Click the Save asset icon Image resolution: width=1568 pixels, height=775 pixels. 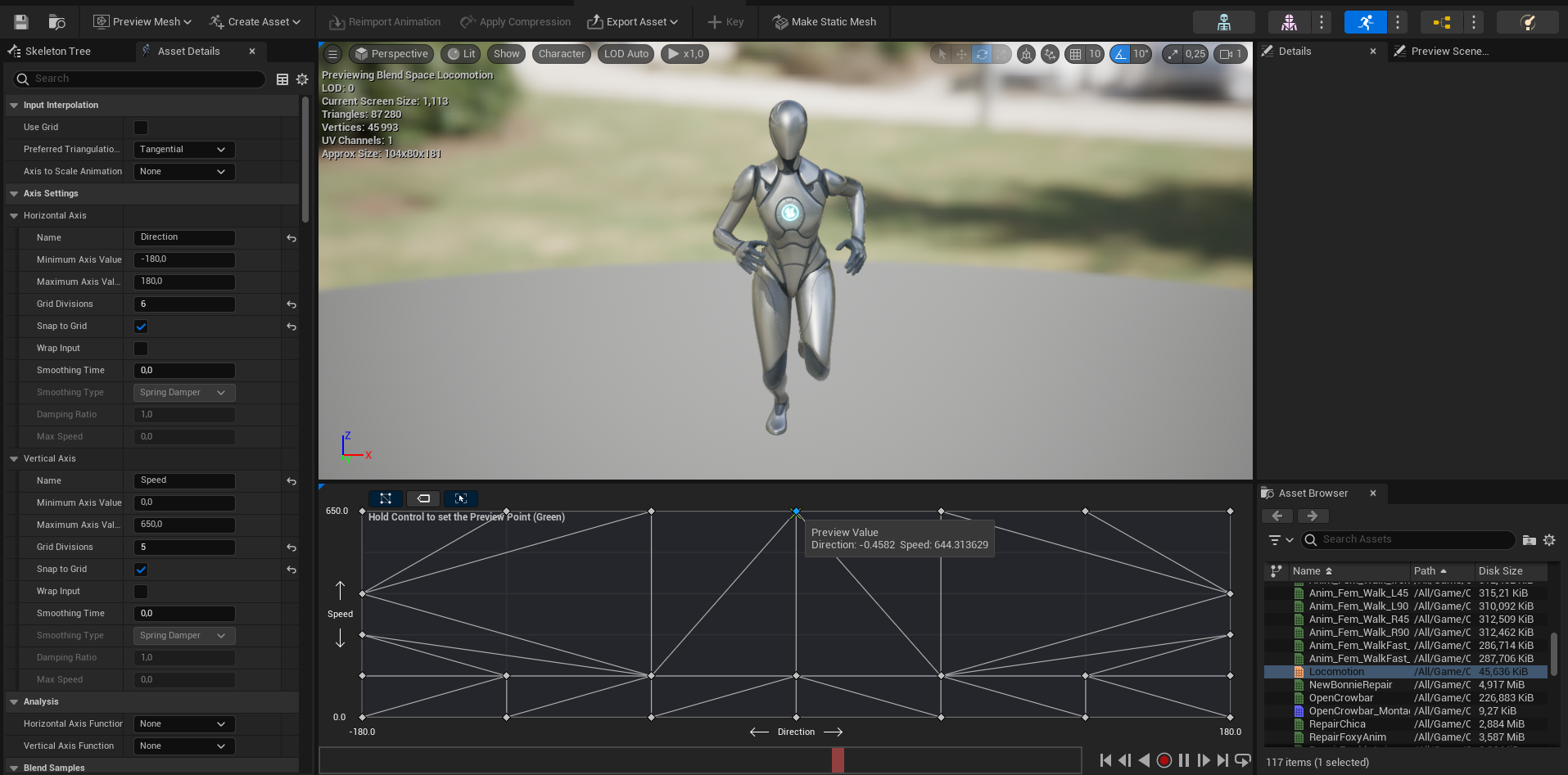pyautogui.click(x=21, y=22)
